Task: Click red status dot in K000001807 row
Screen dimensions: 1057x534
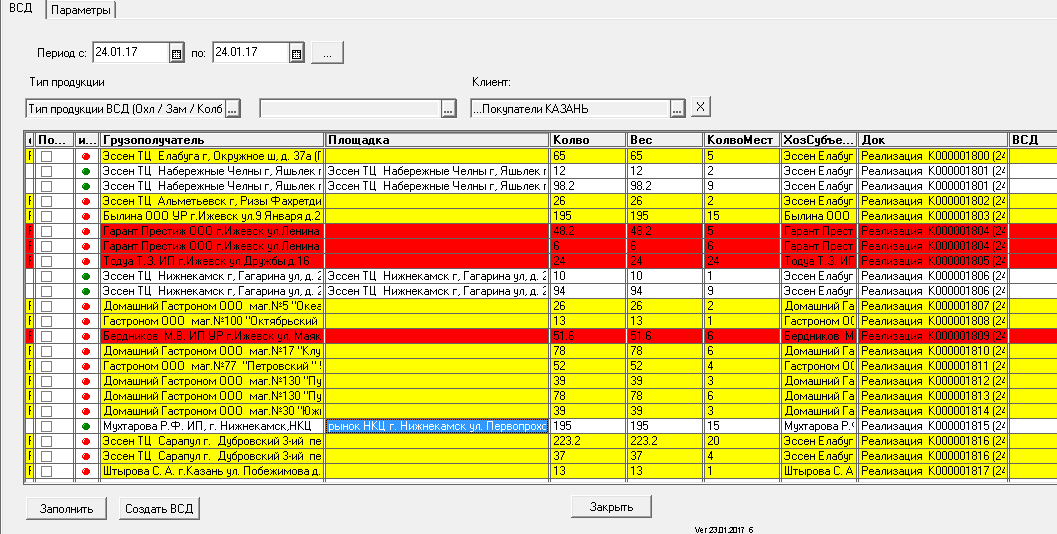Action: coord(85,306)
